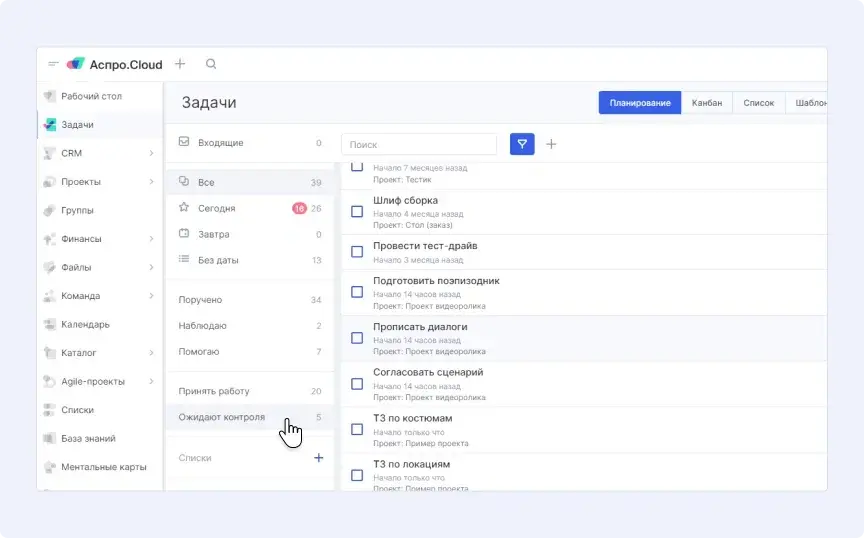Open Календарь from the sidebar

[85, 325]
